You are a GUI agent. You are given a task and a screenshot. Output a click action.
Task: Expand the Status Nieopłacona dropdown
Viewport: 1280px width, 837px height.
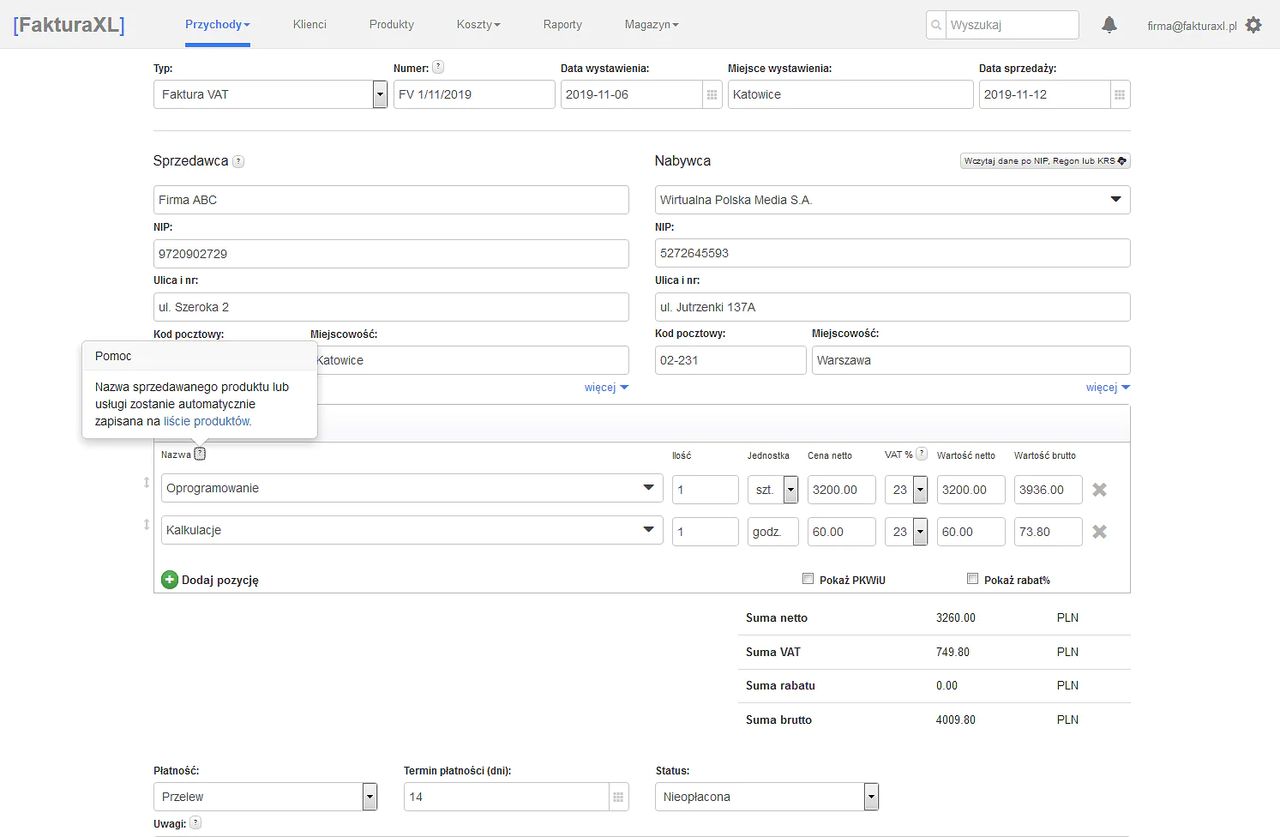871,797
